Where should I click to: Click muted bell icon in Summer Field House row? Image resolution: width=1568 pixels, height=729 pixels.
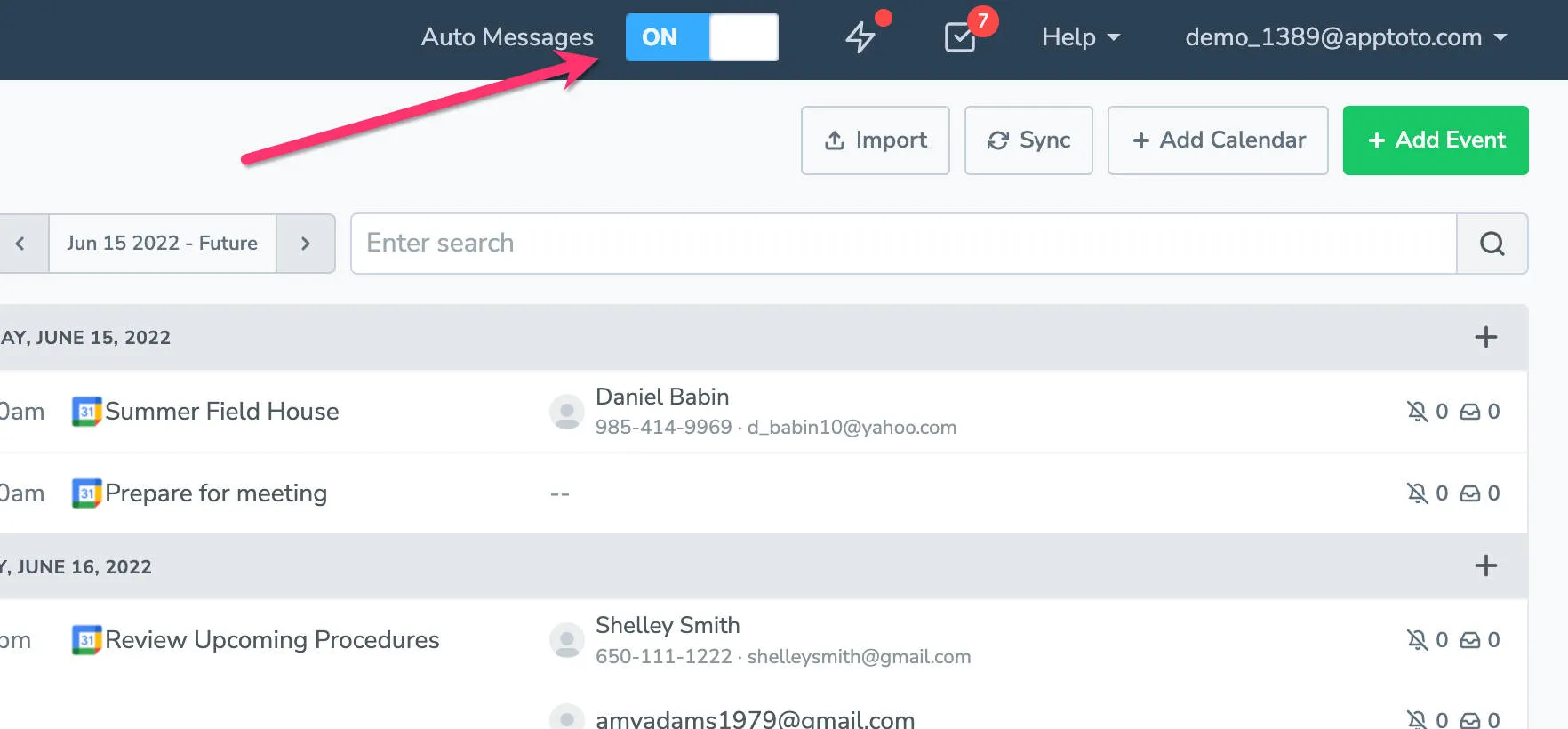pyautogui.click(x=1417, y=412)
